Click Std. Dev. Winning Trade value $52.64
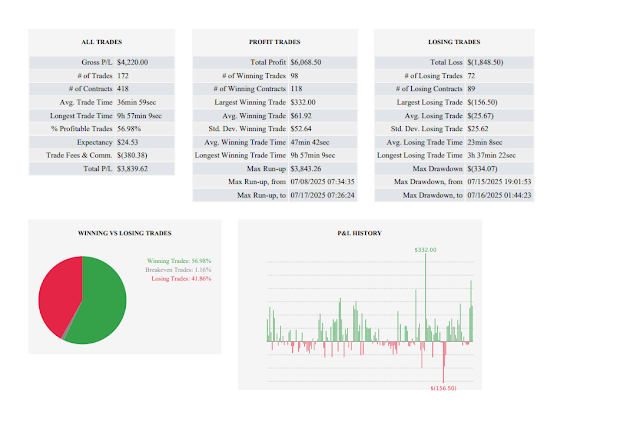The height and width of the screenshot is (436, 640). tap(301, 129)
